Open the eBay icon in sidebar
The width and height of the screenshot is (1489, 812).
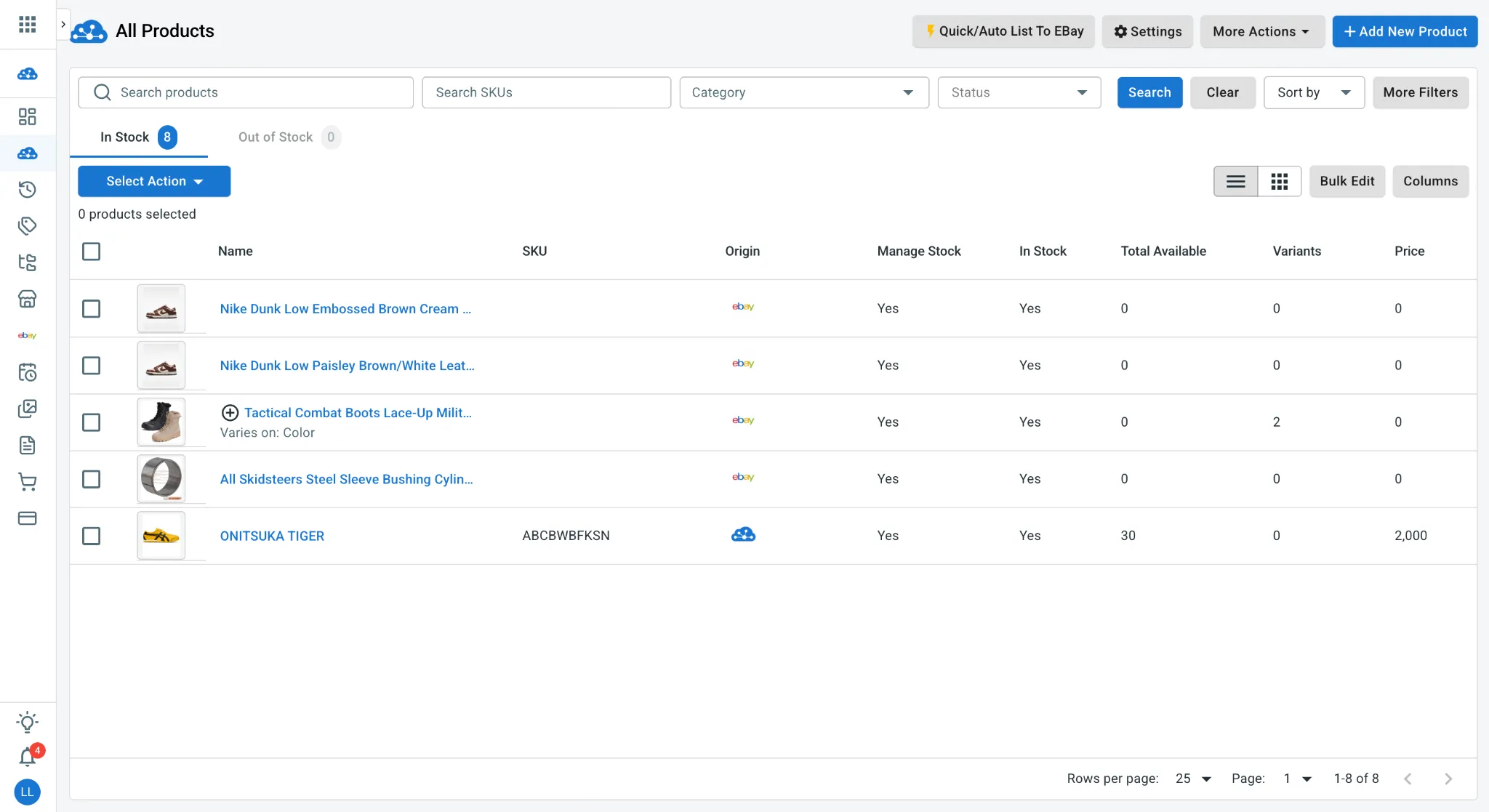tap(28, 335)
